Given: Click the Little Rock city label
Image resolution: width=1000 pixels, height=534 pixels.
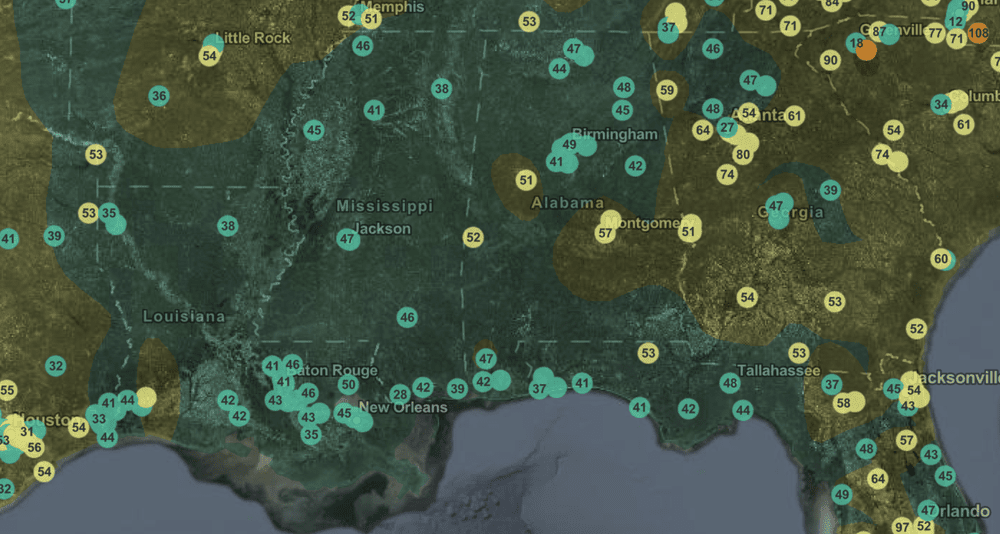Looking at the screenshot, I should pyautogui.click(x=253, y=38).
